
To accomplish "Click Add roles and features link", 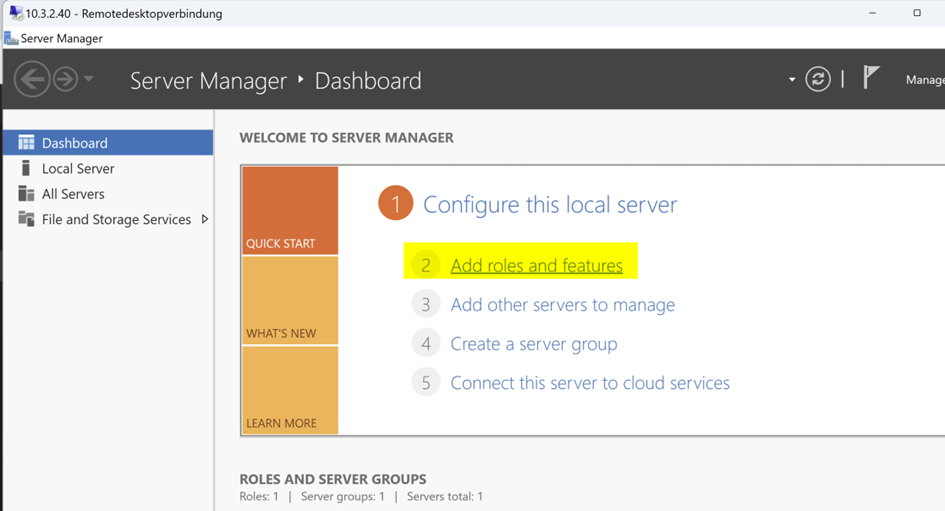I will coord(536,265).
